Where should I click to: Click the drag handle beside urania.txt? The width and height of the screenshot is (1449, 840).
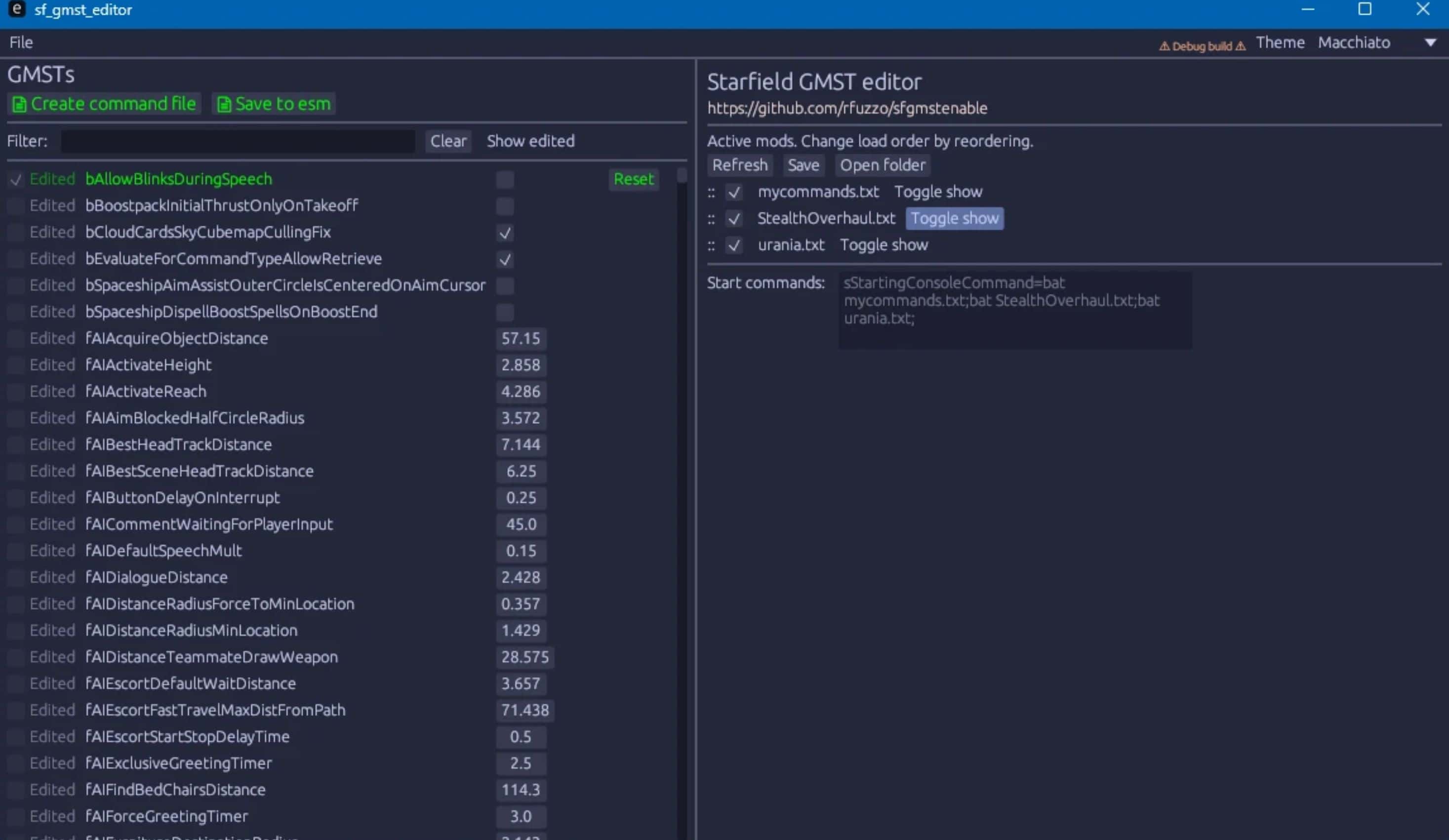point(711,245)
